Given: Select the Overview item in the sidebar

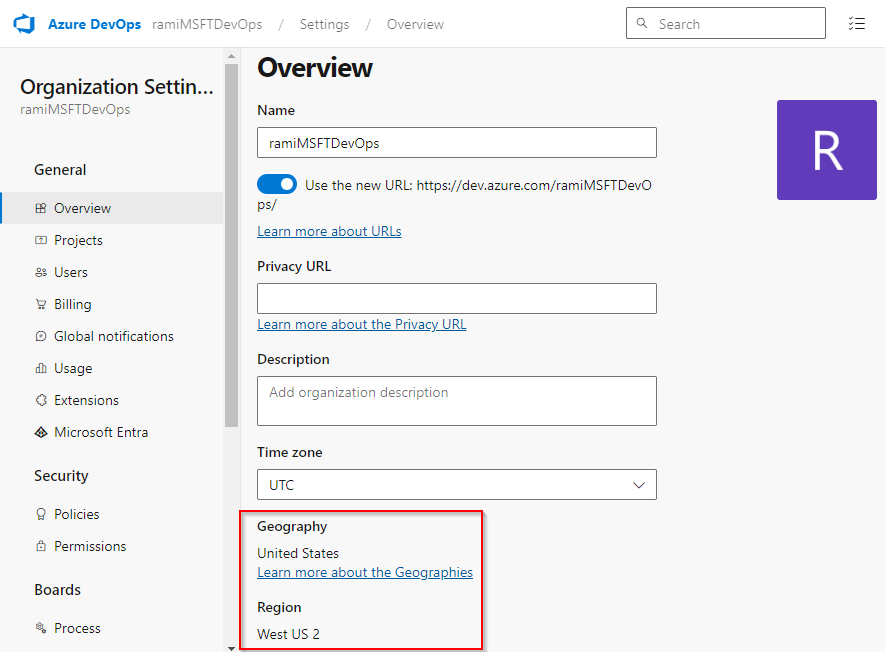Looking at the screenshot, I should click(x=84, y=208).
